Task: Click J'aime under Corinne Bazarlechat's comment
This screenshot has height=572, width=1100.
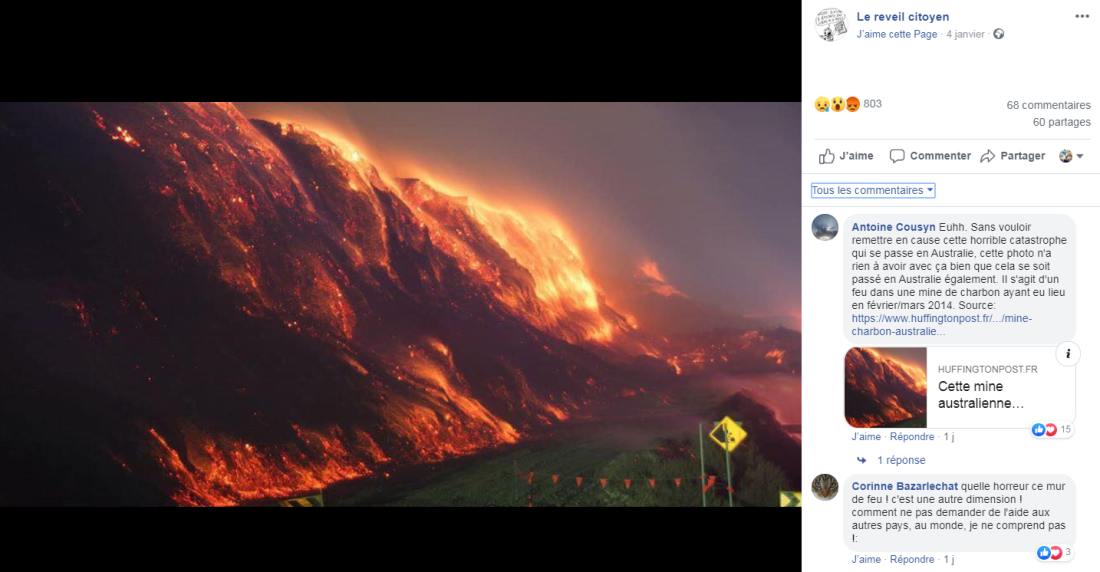Action: click(866, 559)
